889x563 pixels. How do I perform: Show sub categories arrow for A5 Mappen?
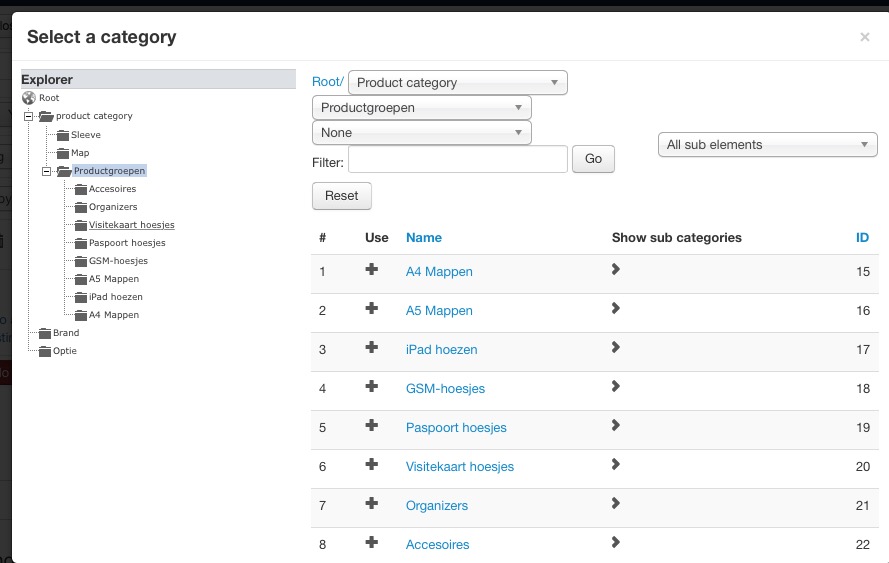(x=616, y=308)
